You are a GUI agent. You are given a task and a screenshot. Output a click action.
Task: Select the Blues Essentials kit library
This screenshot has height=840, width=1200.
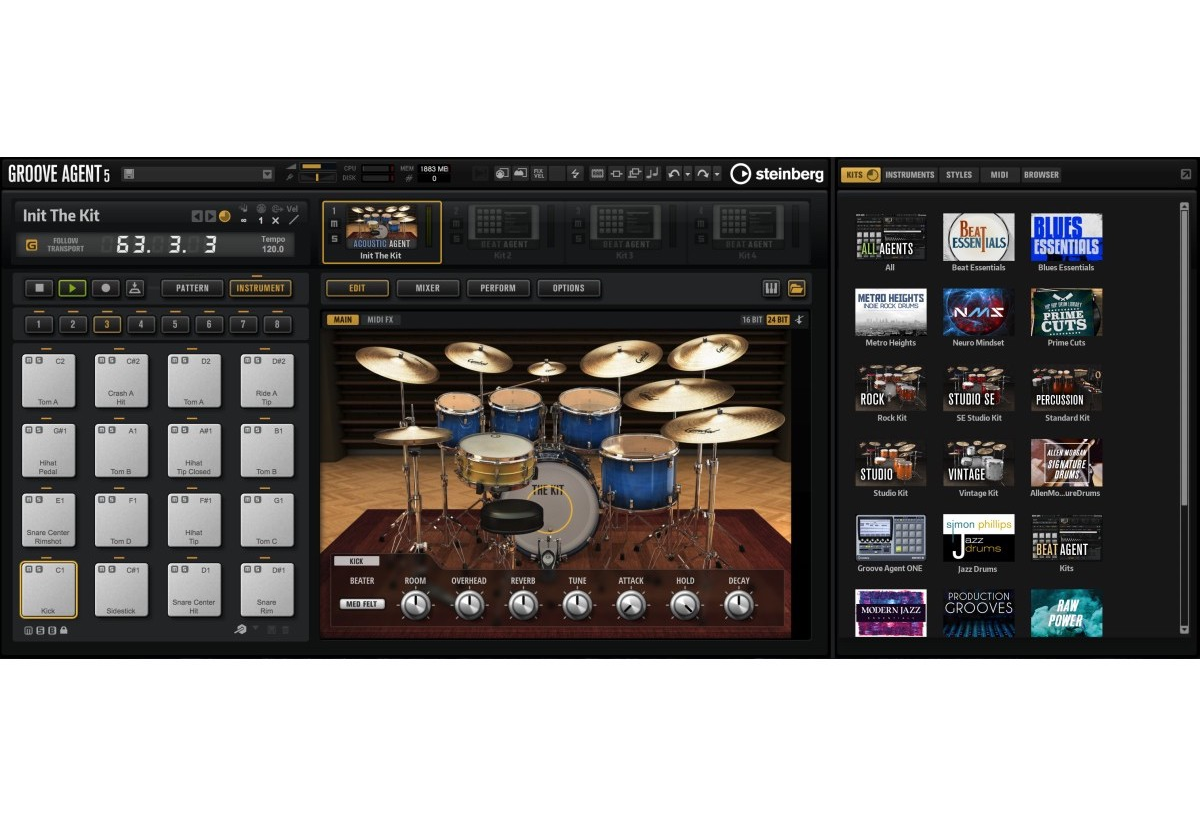[1066, 242]
